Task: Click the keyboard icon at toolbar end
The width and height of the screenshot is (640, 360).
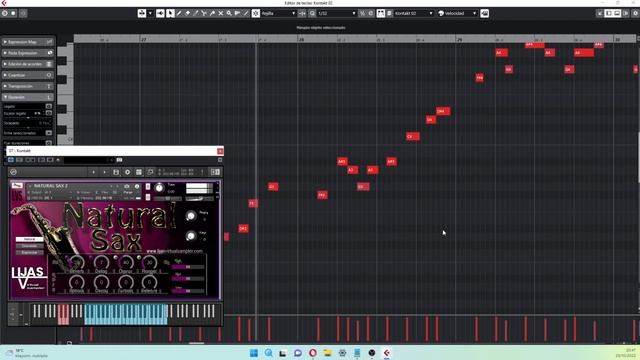Action: pos(484,13)
